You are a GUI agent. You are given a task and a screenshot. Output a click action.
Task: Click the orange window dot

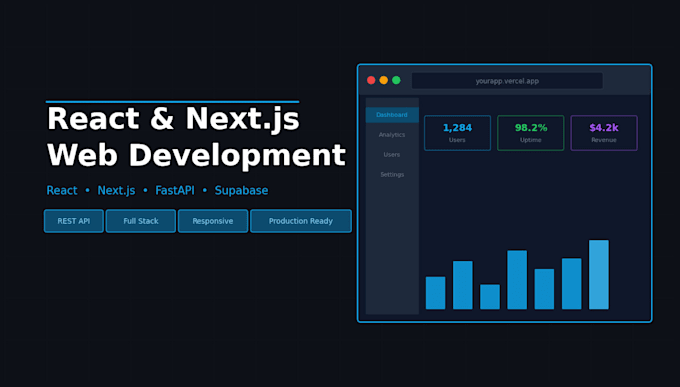click(x=384, y=80)
